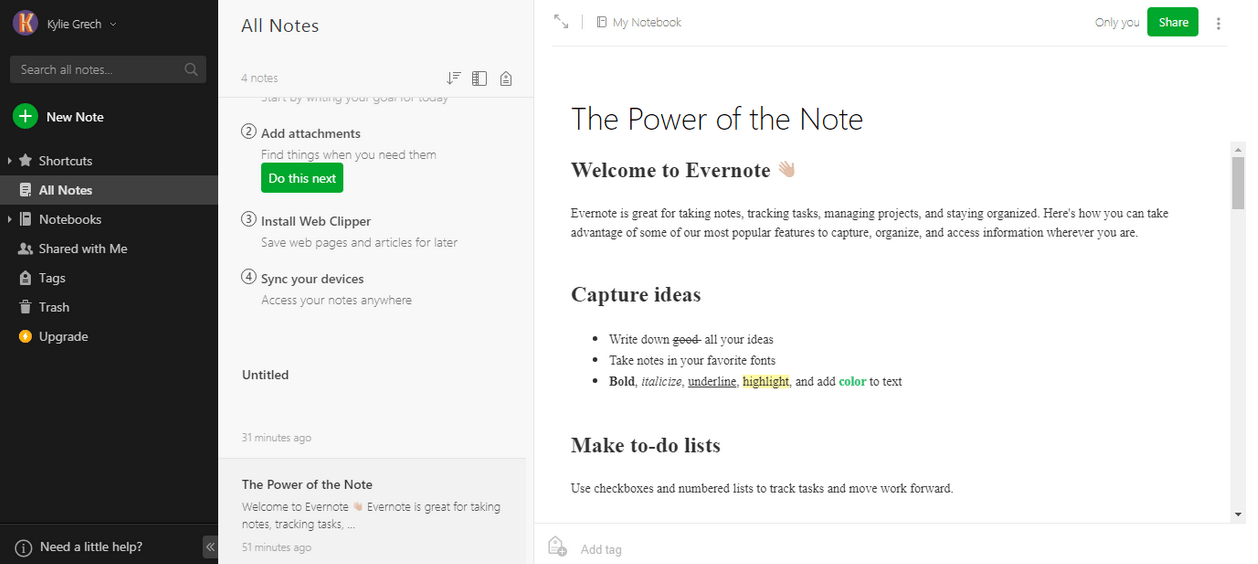Click the Capture ideas heading
Viewport: 1258px width, 564px height.
point(636,295)
